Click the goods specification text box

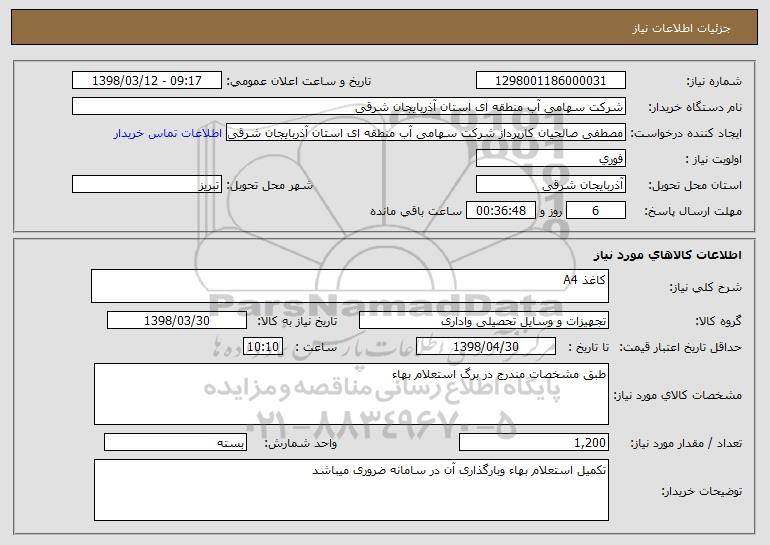coord(351,394)
